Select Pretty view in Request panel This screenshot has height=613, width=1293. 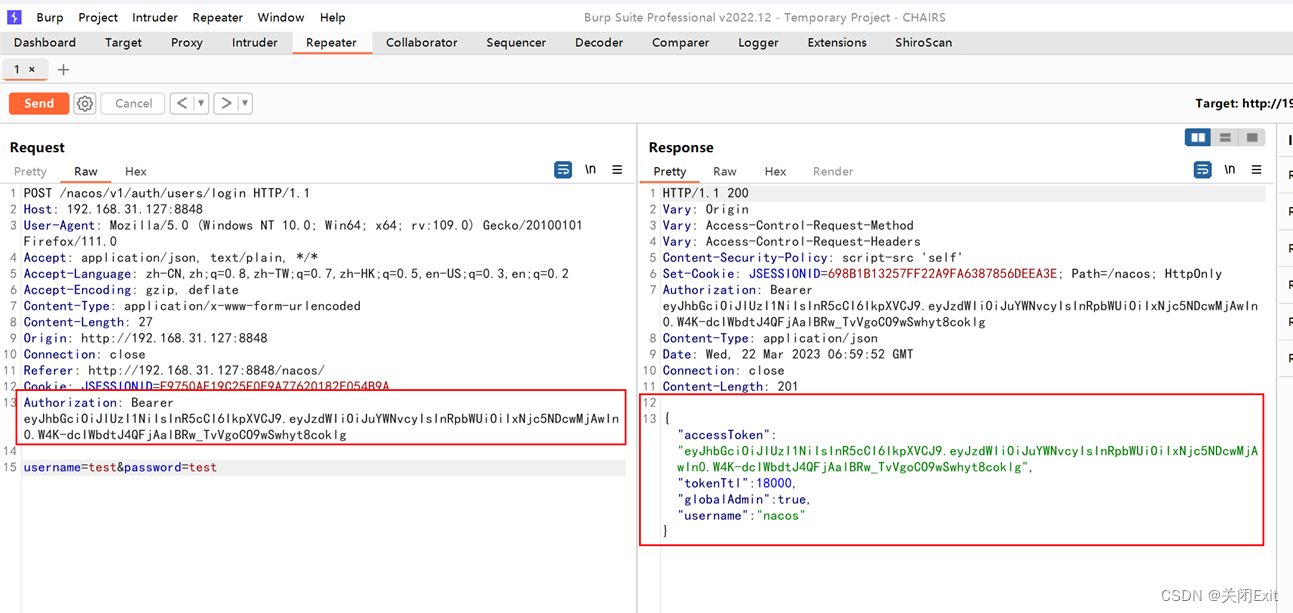point(30,171)
